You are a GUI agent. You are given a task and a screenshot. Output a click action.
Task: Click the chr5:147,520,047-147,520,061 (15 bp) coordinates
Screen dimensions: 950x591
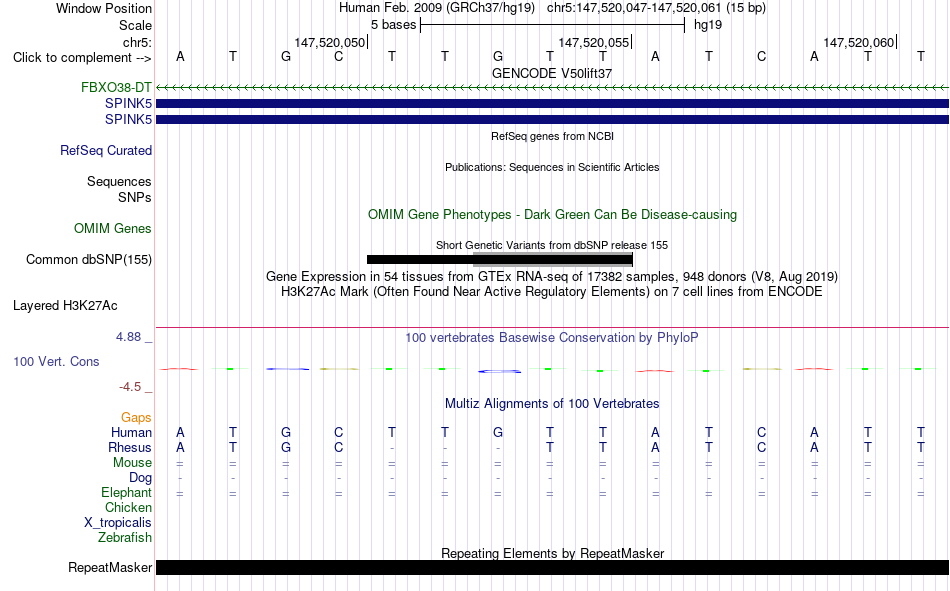point(656,8)
